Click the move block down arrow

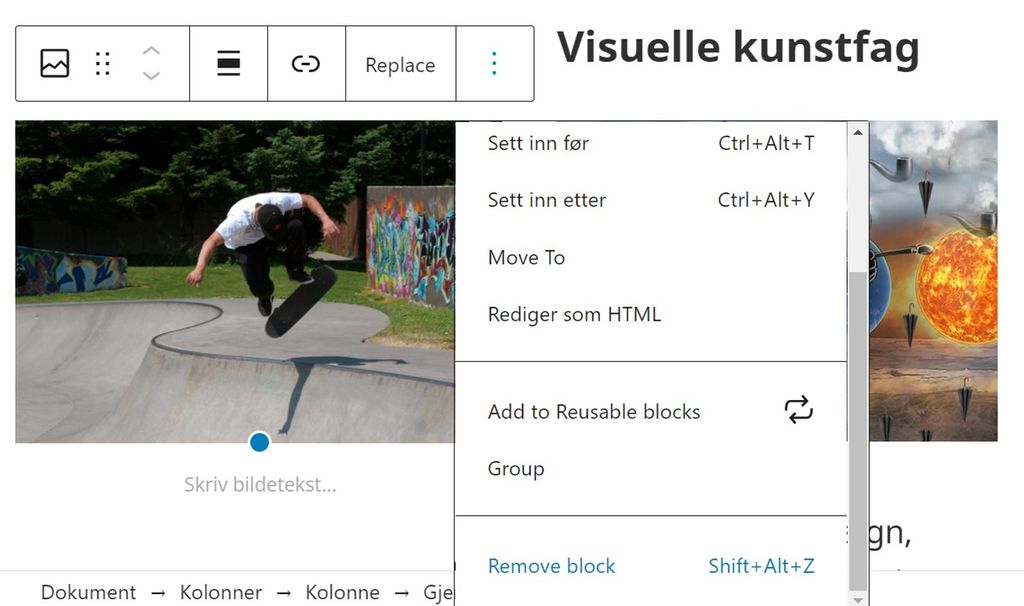coord(151,77)
